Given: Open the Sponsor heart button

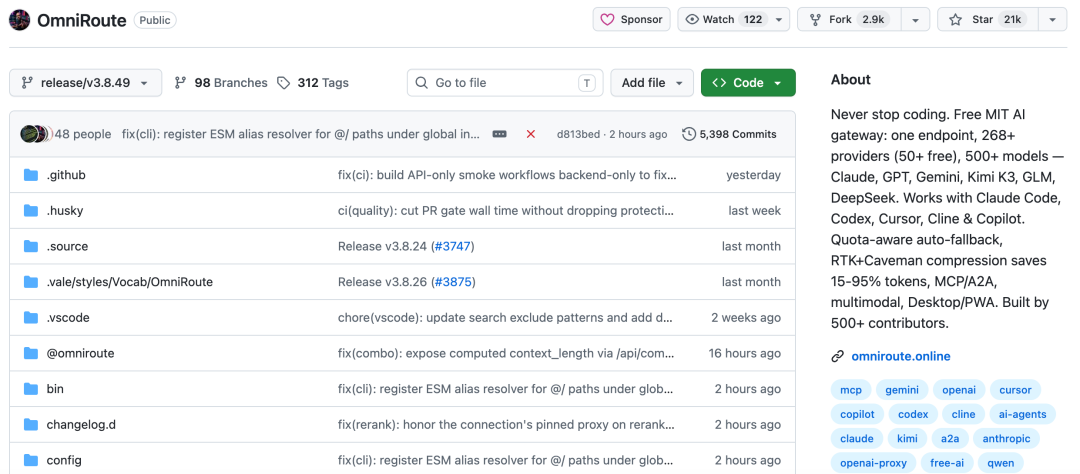Looking at the screenshot, I should point(632,19).
